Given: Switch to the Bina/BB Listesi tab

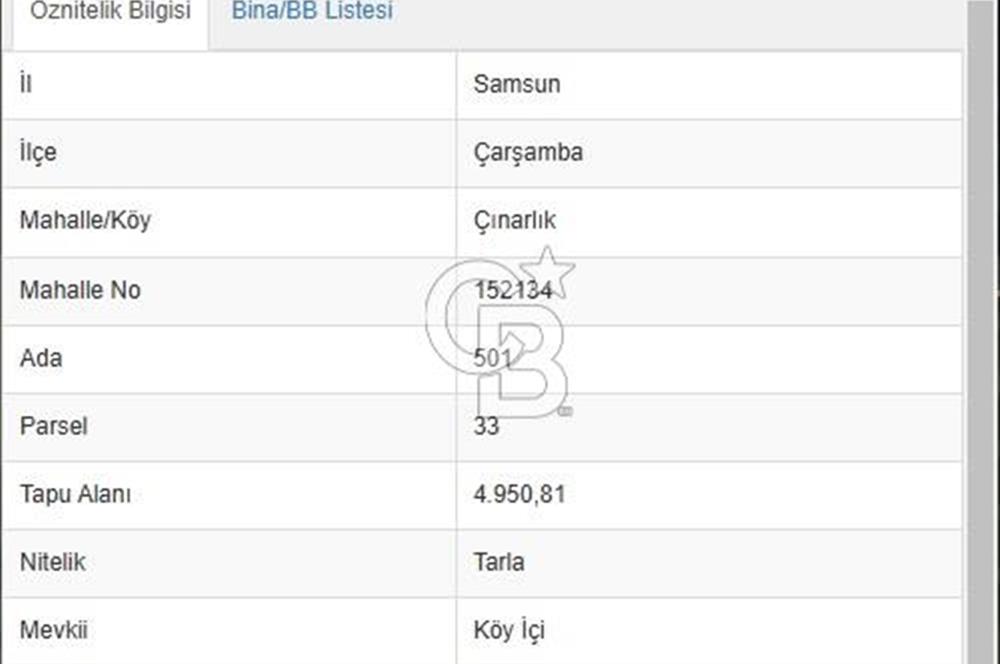Looking at the screenshot, I should [x=312, y=11].
